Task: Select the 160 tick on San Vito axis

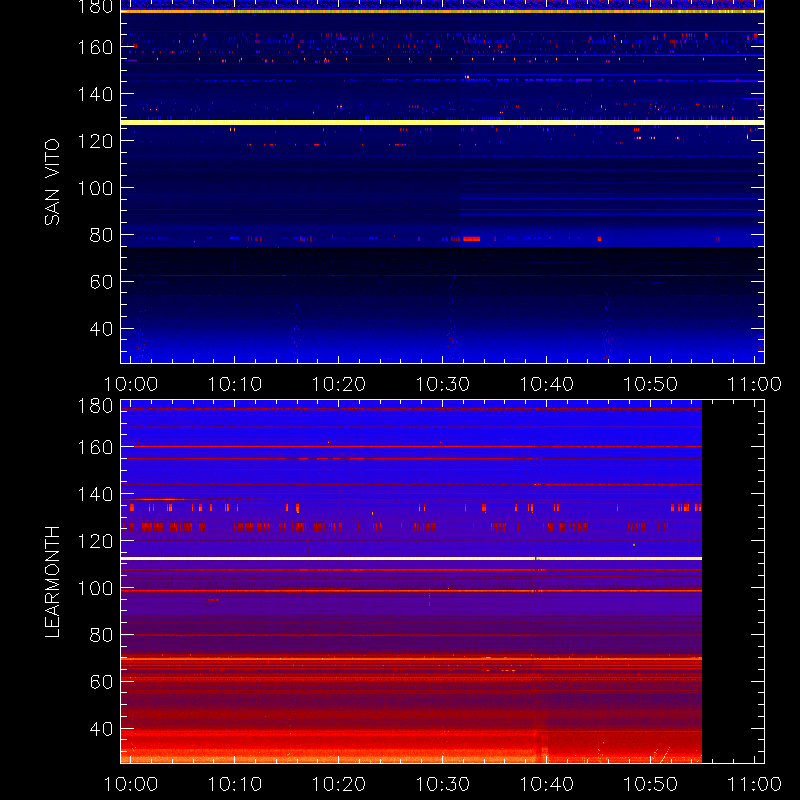Action: (95, 47)
